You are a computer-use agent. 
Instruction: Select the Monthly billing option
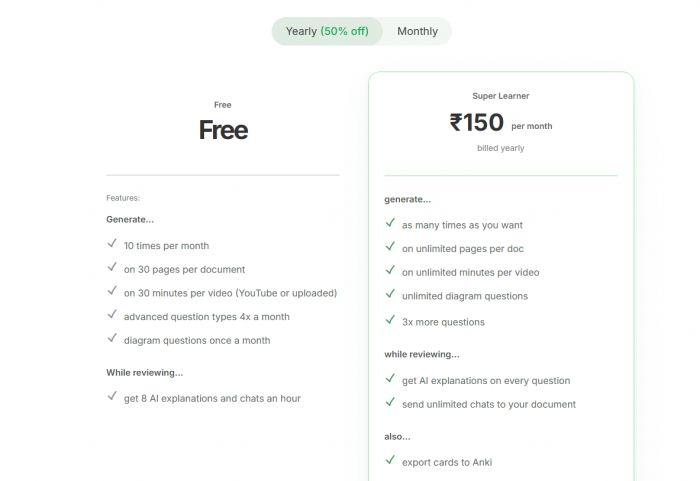pyautogui.click(x=417, y=31)
